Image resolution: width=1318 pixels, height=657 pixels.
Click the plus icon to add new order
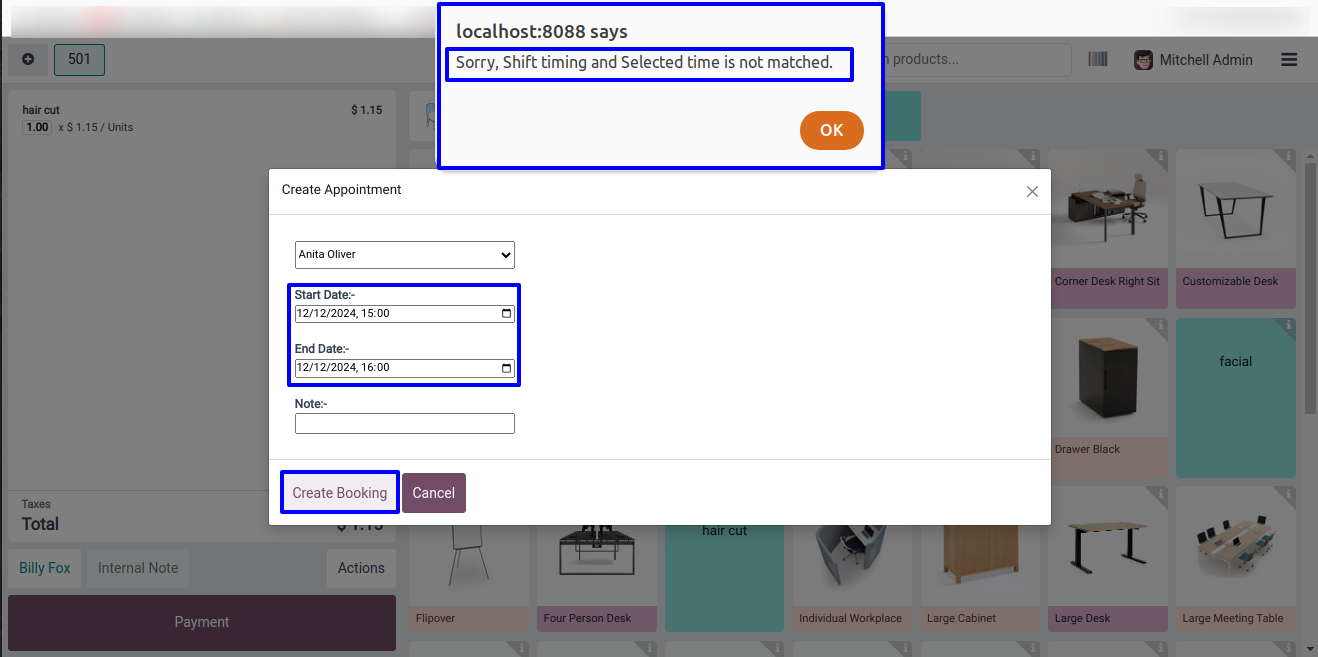(28, 60)
